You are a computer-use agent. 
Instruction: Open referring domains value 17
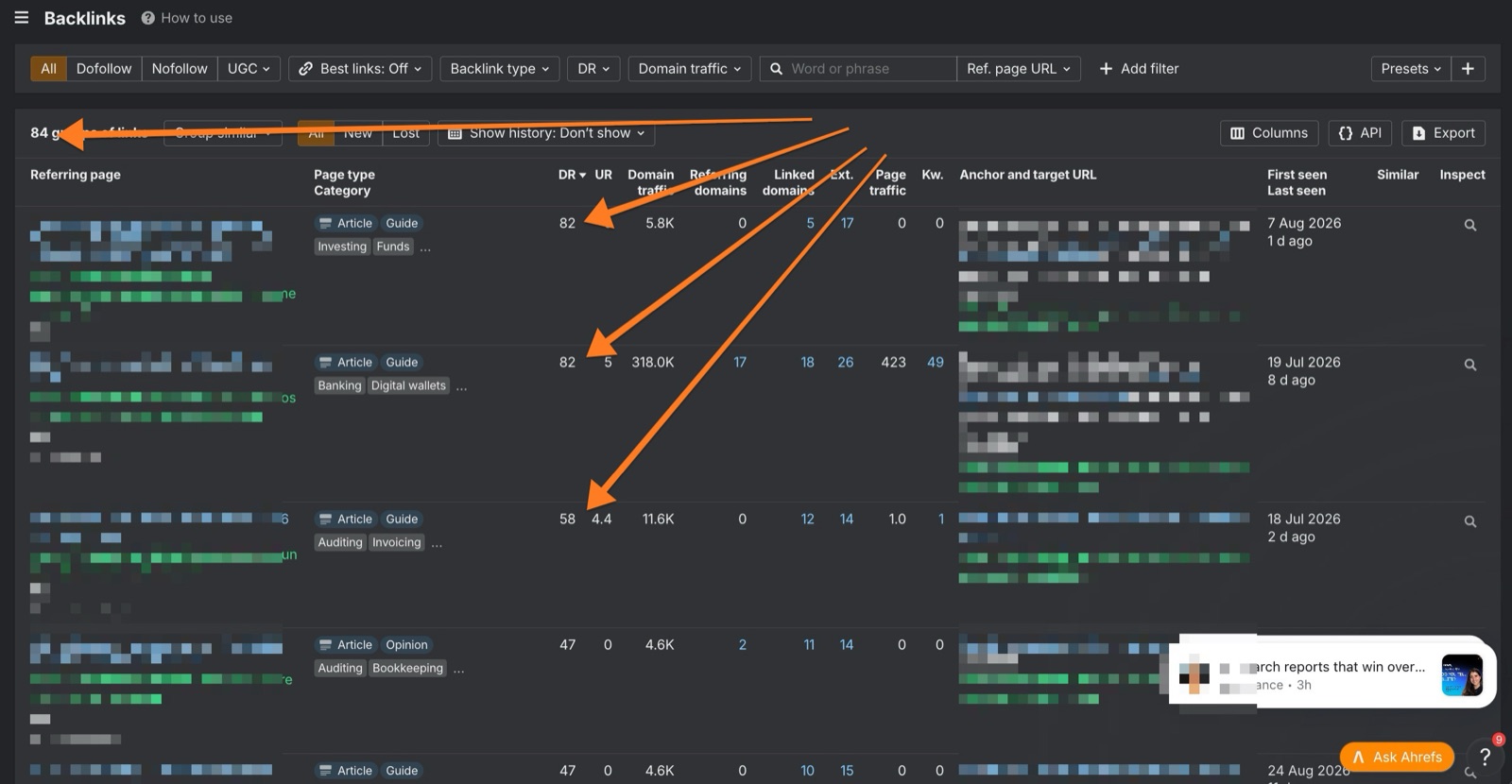click(740, 362)
